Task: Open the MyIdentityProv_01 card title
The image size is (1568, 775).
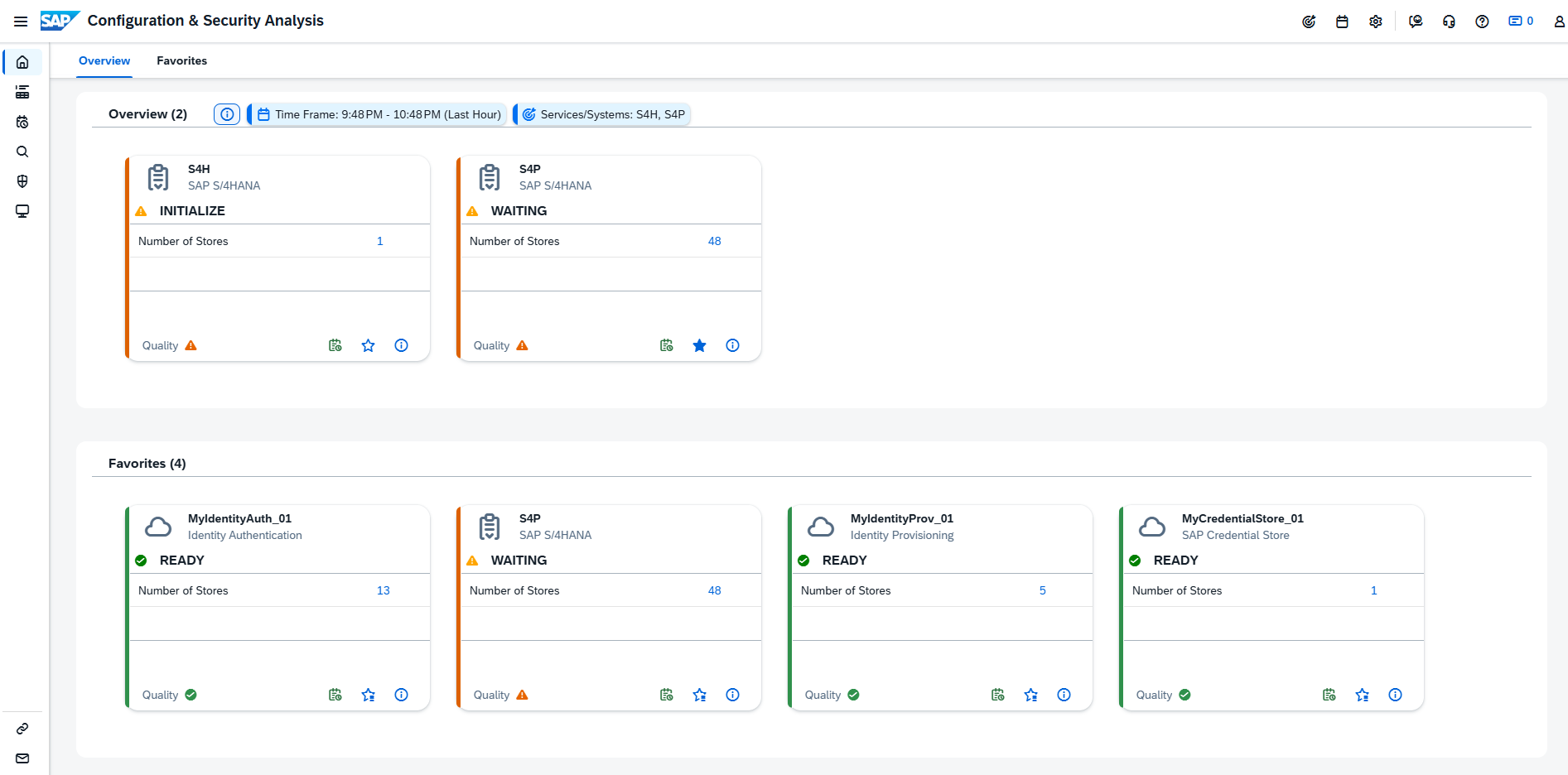Action: tap(901, 518)
